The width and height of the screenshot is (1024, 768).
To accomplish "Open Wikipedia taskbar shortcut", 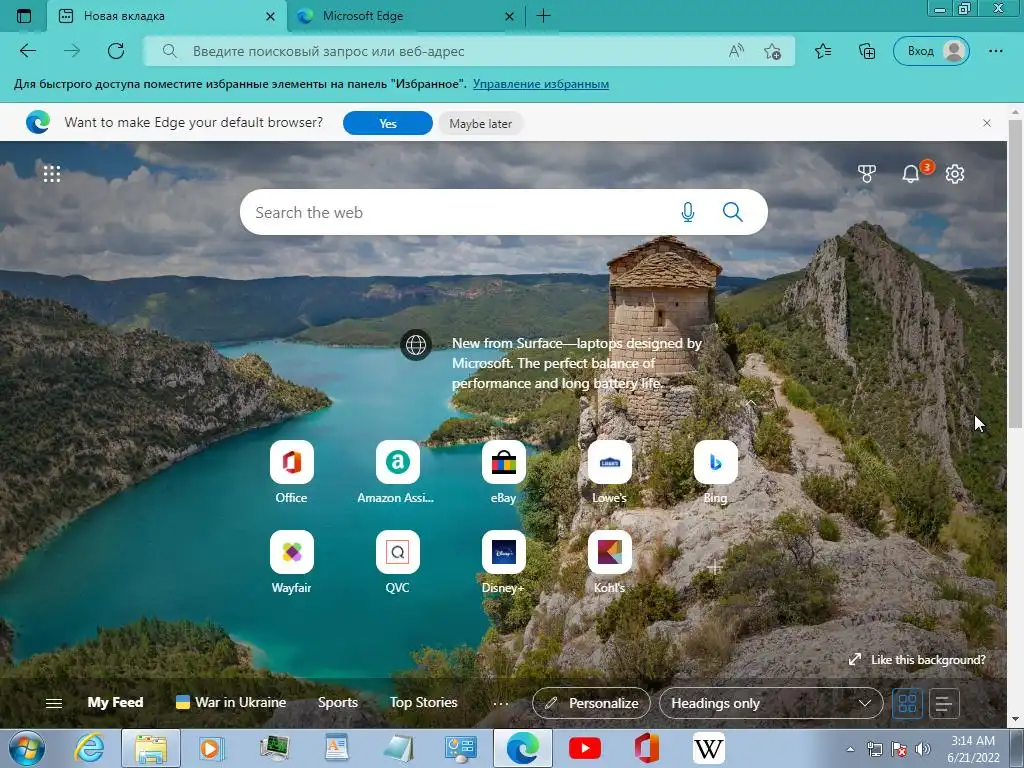I will [709, 749].
